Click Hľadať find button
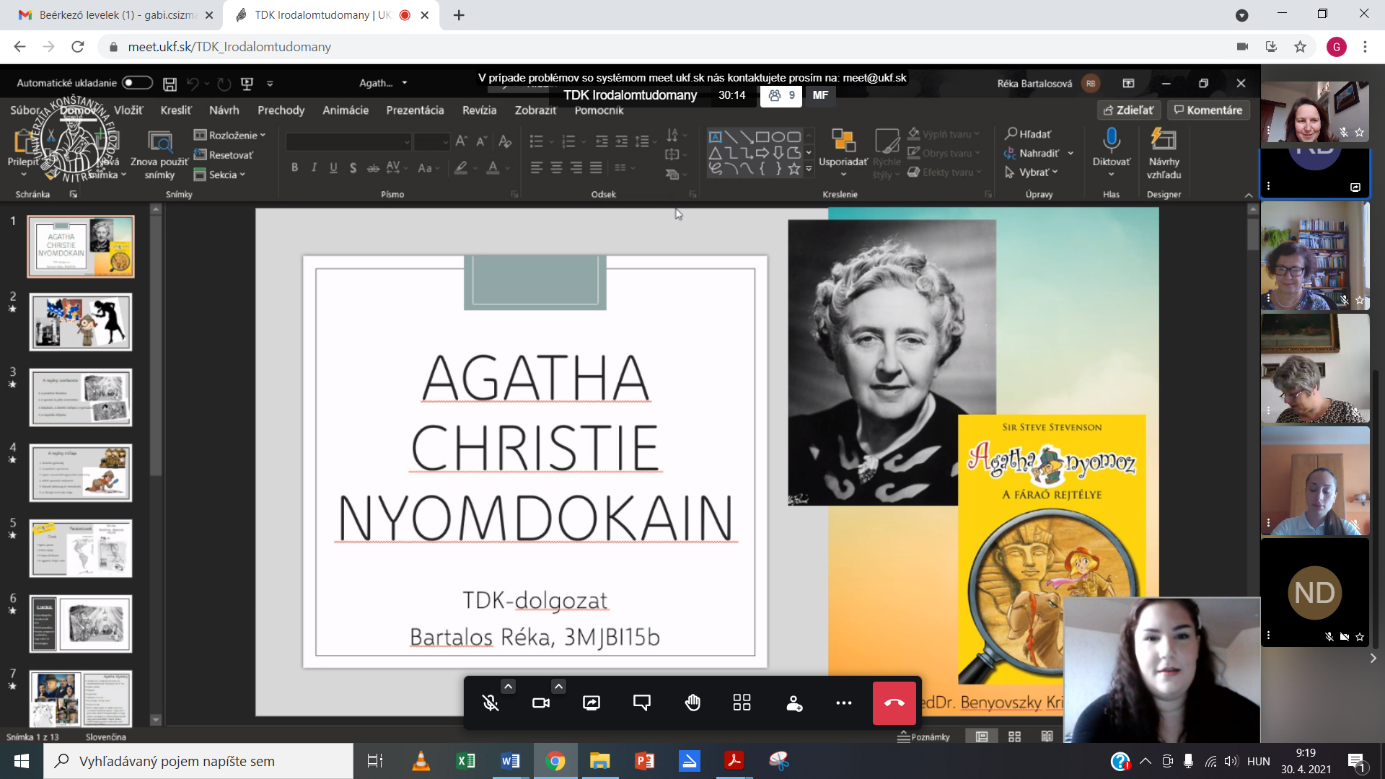This screenshot has width=1385, height=779. (x=1028, y=134)
